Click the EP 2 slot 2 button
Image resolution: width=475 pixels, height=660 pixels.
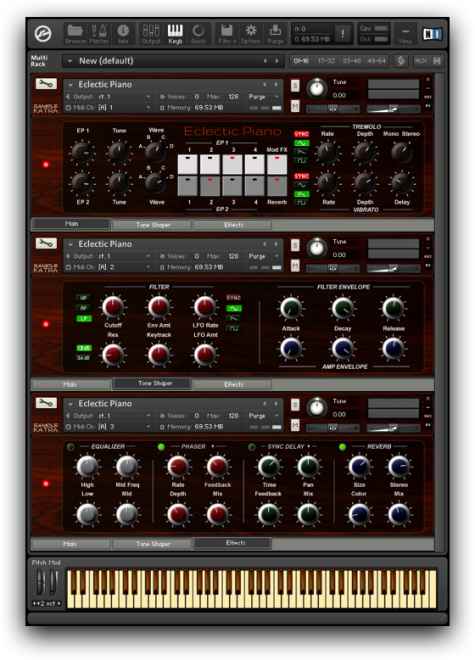pos(210,186)
